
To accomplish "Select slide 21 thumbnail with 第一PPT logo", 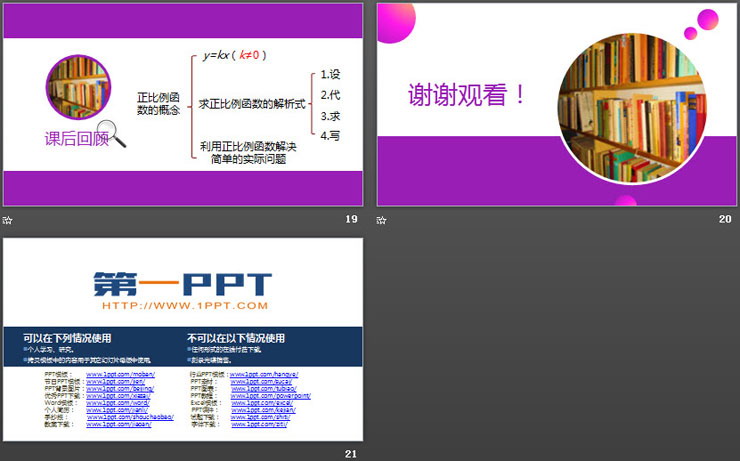I will coord(183,340).
